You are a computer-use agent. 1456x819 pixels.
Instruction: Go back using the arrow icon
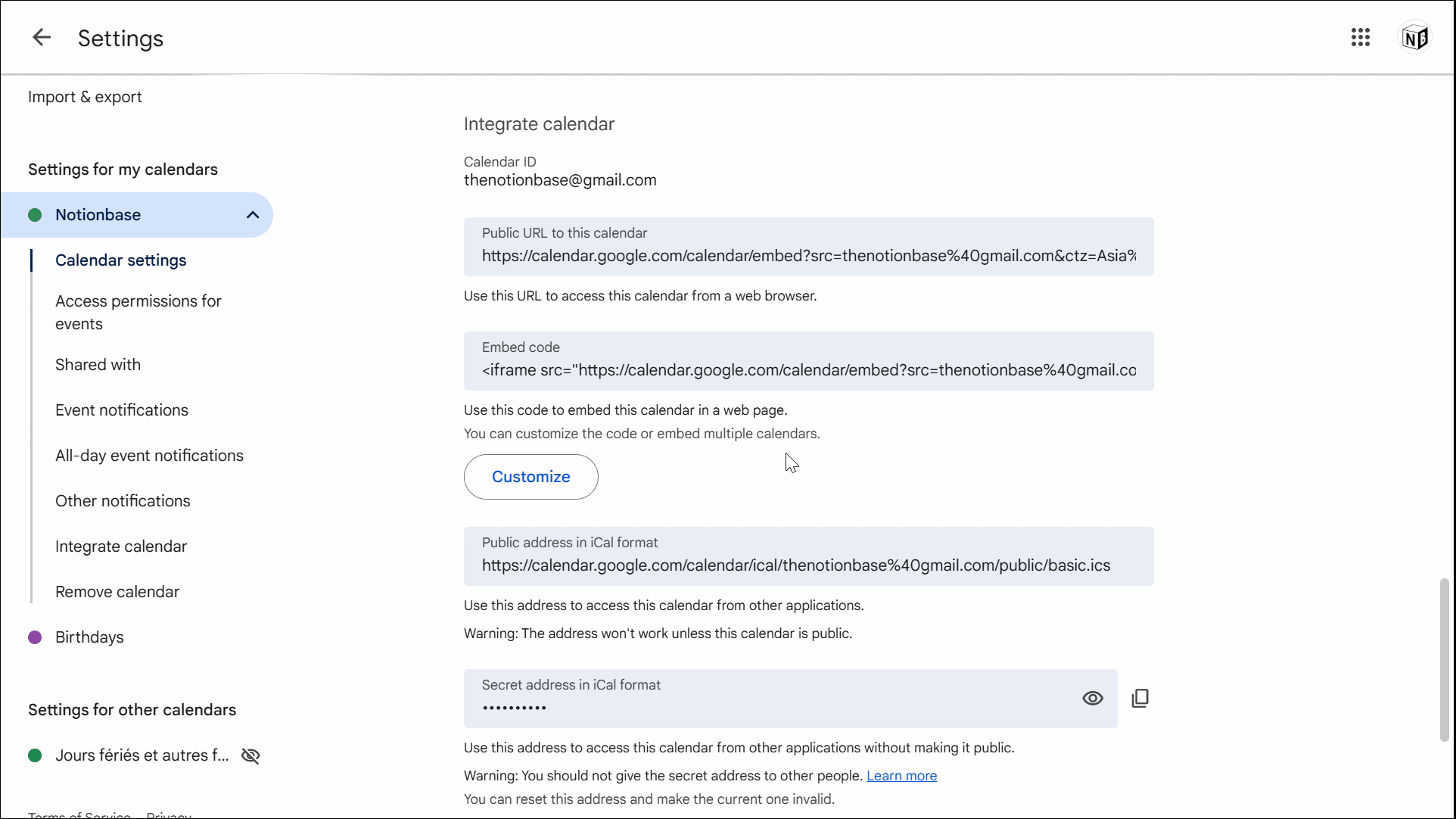pos(42,37)
